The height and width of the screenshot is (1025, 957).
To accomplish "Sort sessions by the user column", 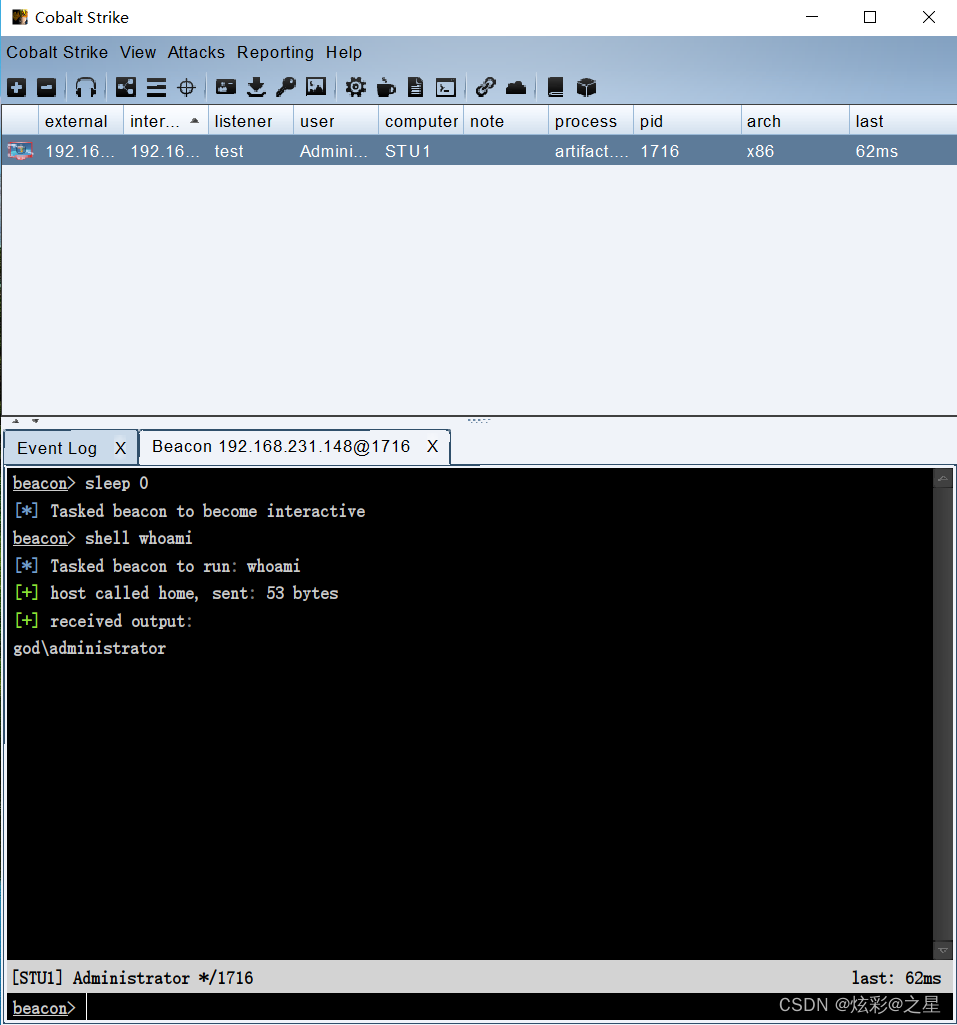I will click(336, 122).
